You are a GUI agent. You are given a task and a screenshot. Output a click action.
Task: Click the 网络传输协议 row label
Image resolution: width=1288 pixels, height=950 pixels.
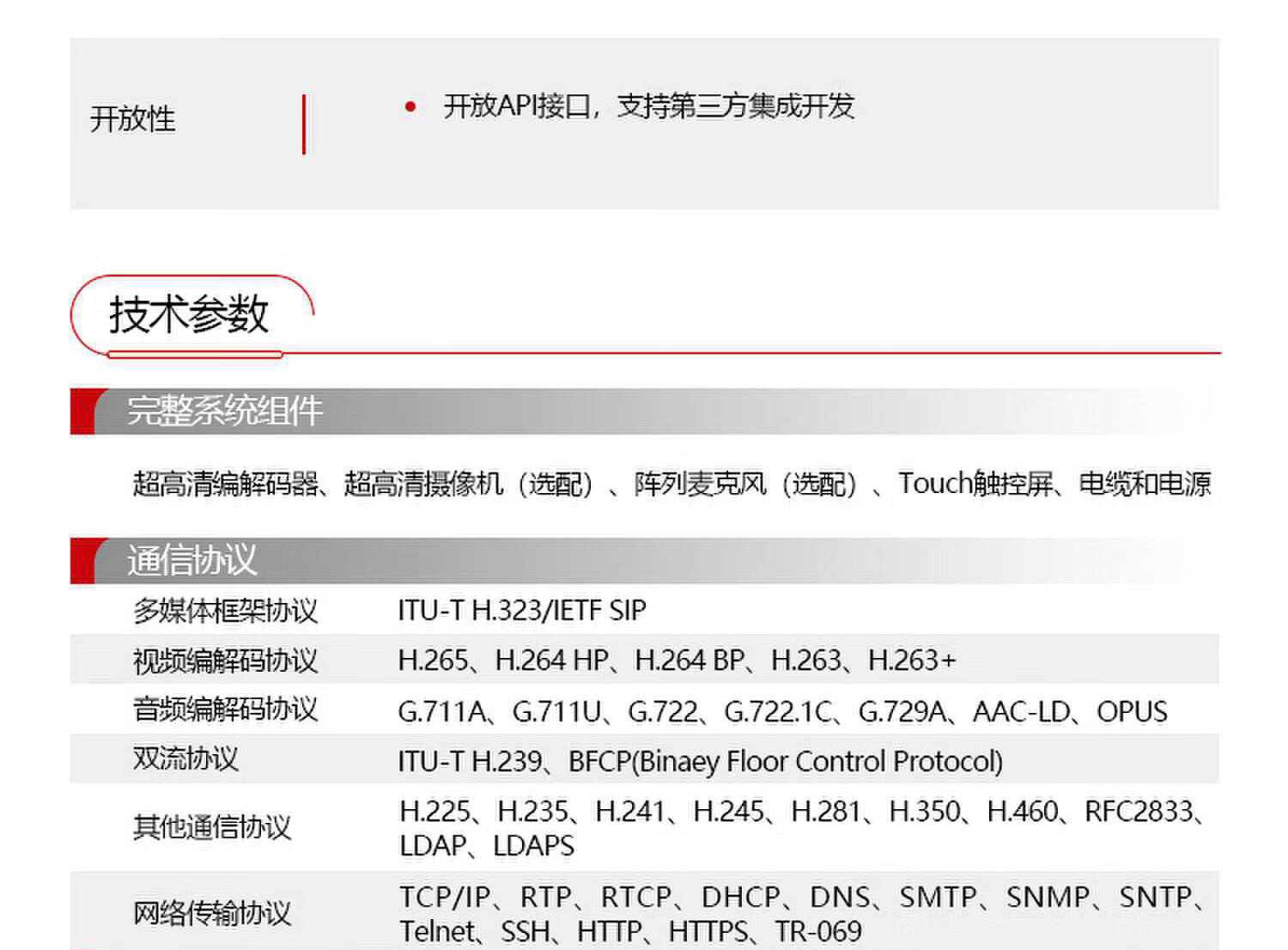pos(212,913)
